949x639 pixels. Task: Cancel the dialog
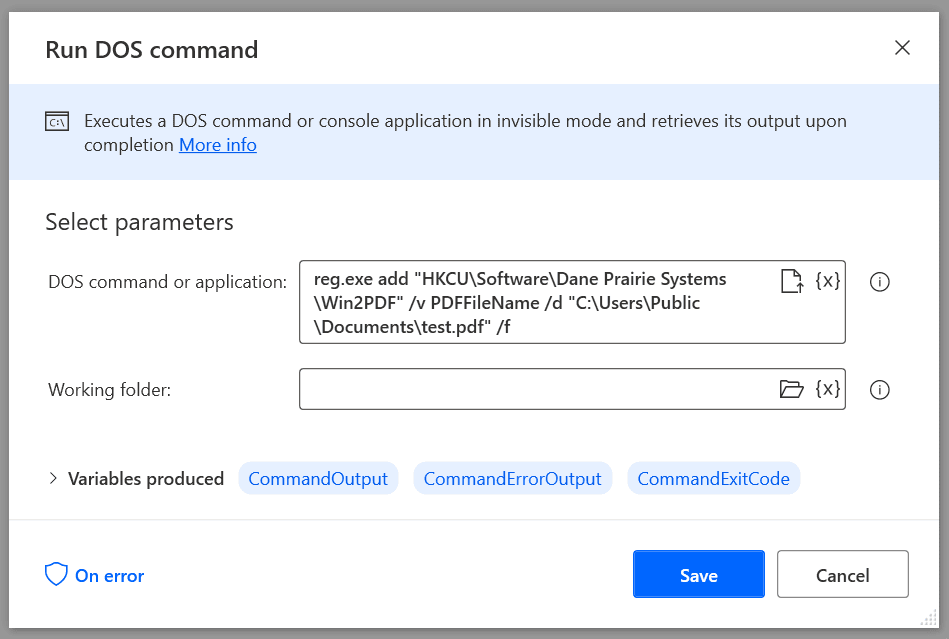pyautogui.click(x=842, y=574)
